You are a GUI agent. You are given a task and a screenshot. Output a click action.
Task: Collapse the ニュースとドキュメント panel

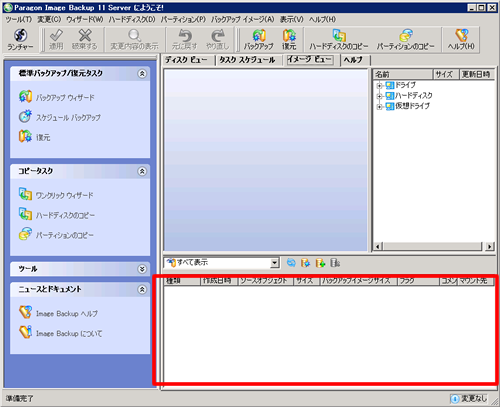[142, 290]
